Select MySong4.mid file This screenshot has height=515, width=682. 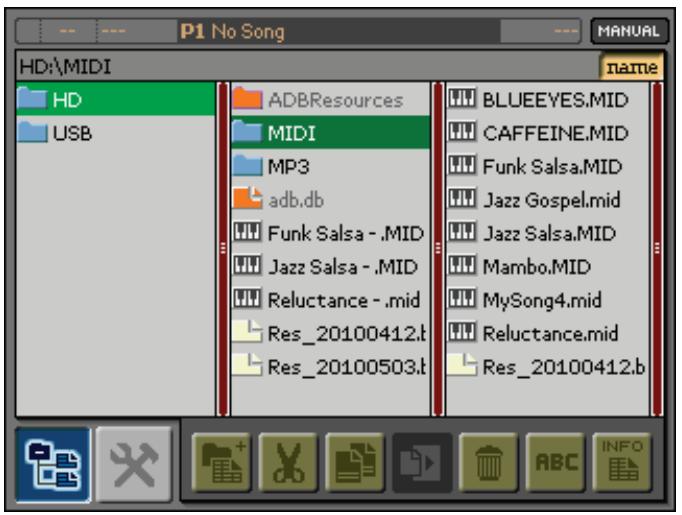(547, 300)
